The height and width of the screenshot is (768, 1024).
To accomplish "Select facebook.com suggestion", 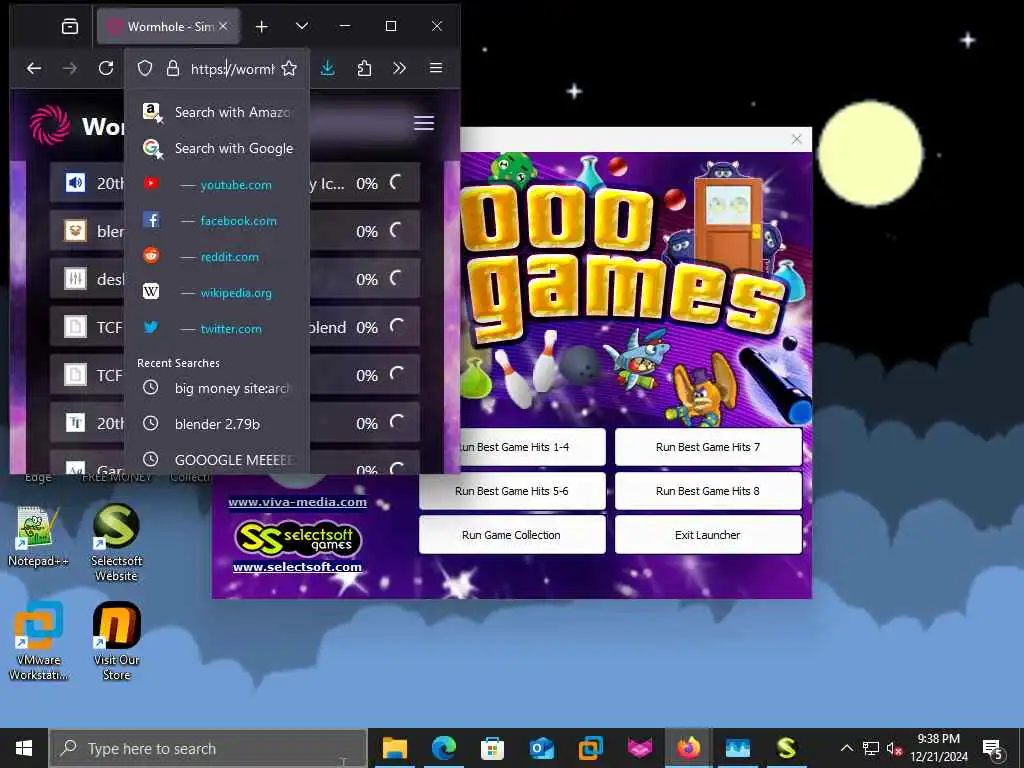I will [x=217, y=221].
